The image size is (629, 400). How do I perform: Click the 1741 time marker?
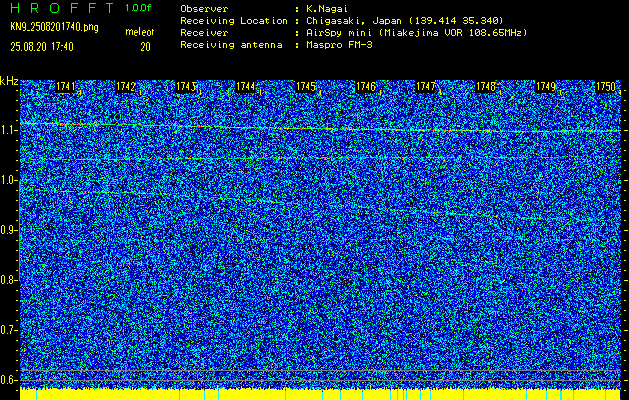point(65,87)
